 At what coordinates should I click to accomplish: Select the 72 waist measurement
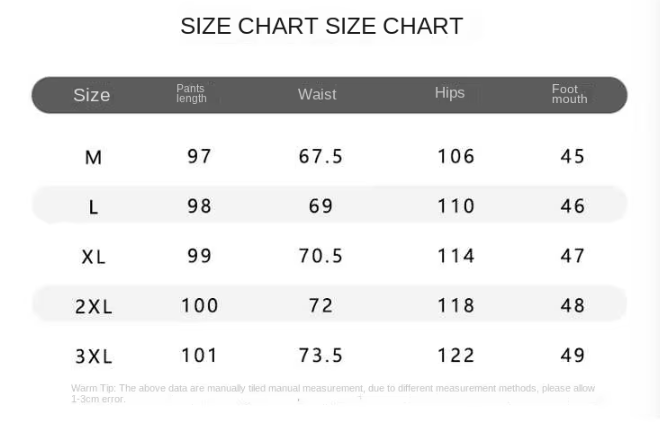(321, 306)
